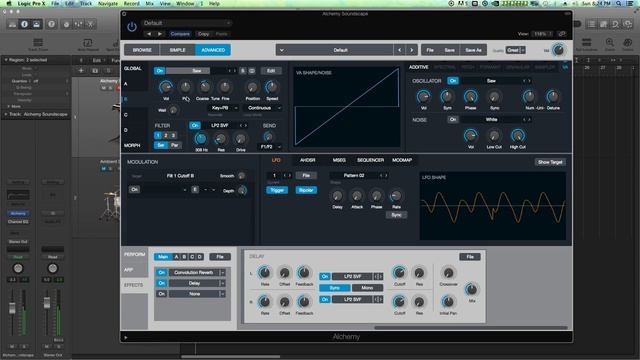The width and height of the screenshot is (640, 360).
Task: Select the AHDSR modulator tab
Action: [x=307, y=160]
